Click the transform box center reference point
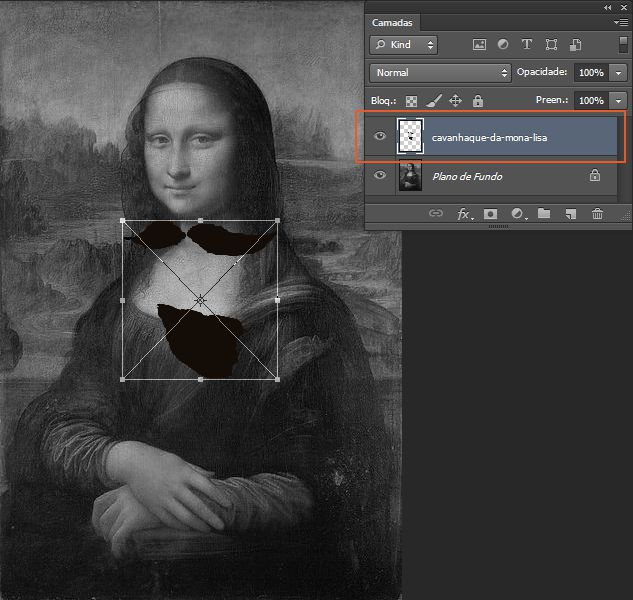633x600 pixels. 200,300
